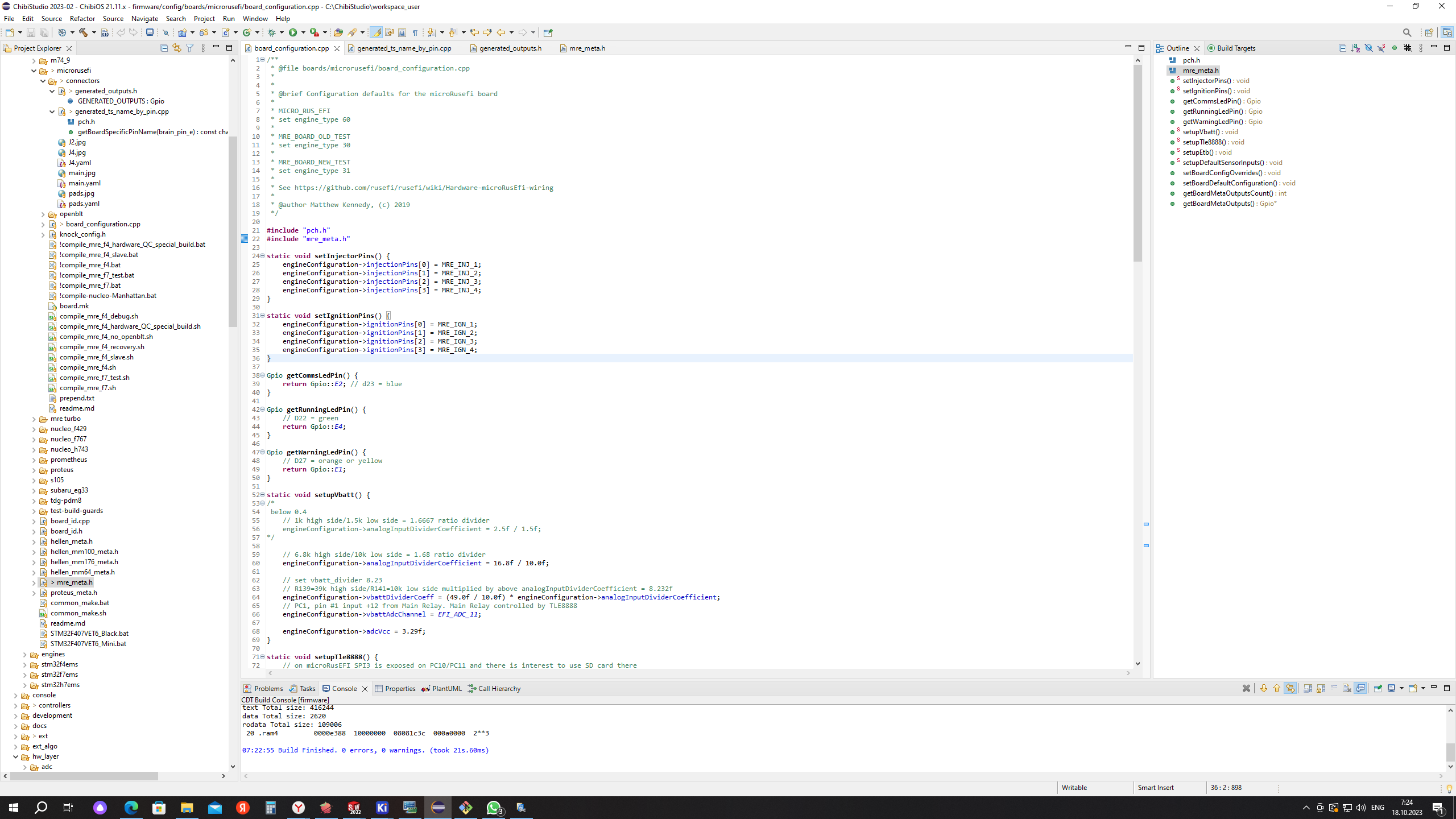Click the Pin Editor icon
The image size is (1456, 819).
pyautogui.click(x=549, y=32)
